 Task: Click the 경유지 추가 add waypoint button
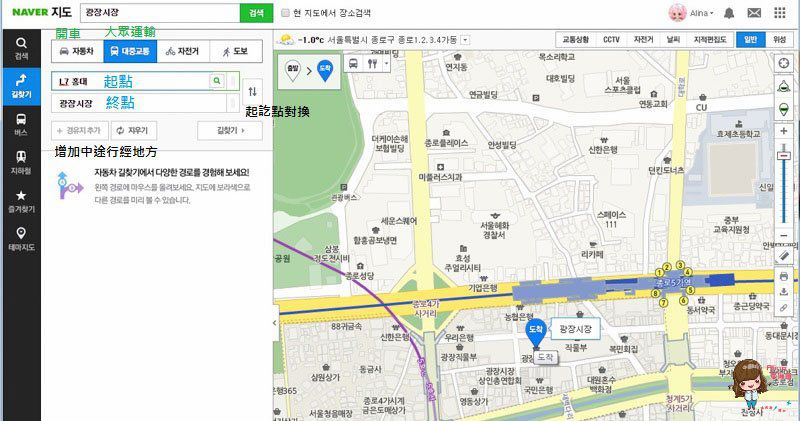[x=80, y=131]
